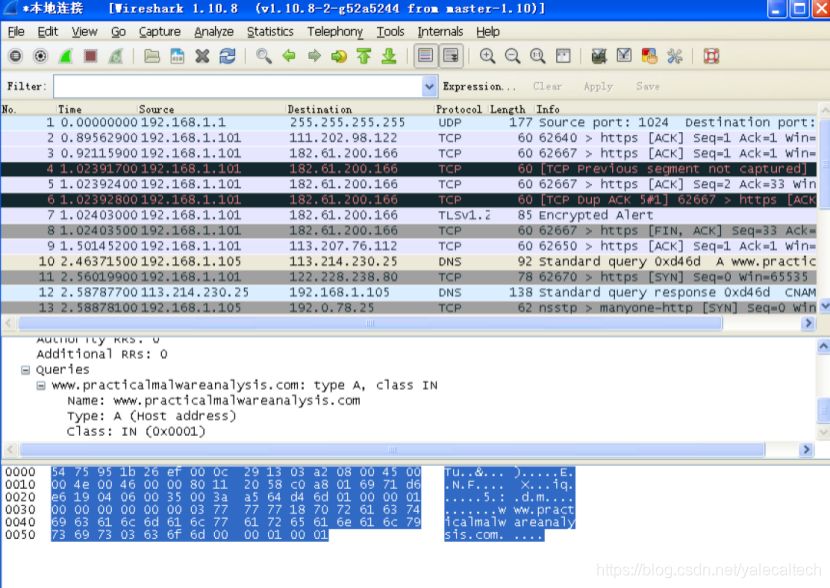Go to packet number icon
This screenshot has width=830, height=588.
point(339,56)
